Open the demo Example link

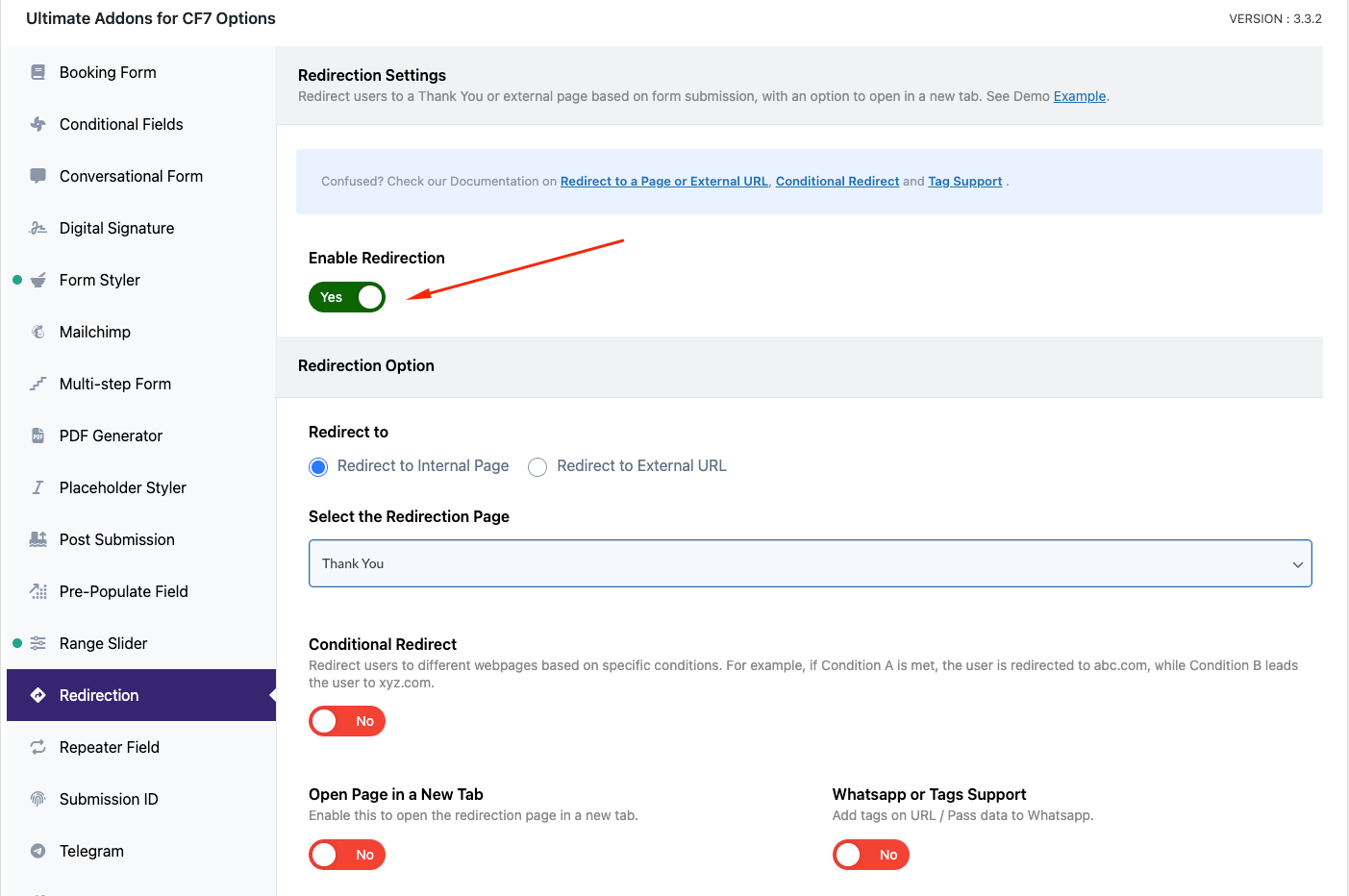click(x=1079, y=95)
